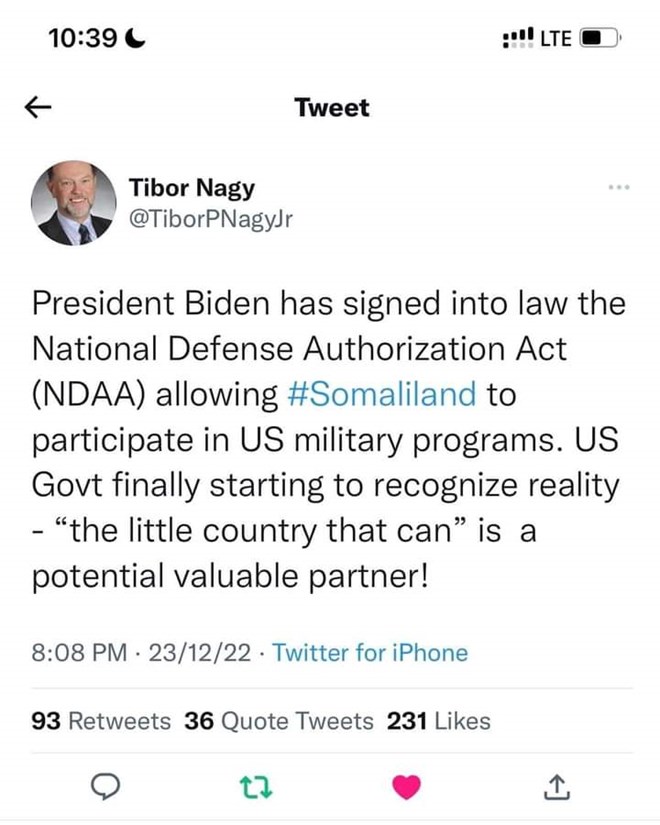This screenshot has width=660, height=825.
Task: Tap the Tweet header title
Action: point(331,108)
